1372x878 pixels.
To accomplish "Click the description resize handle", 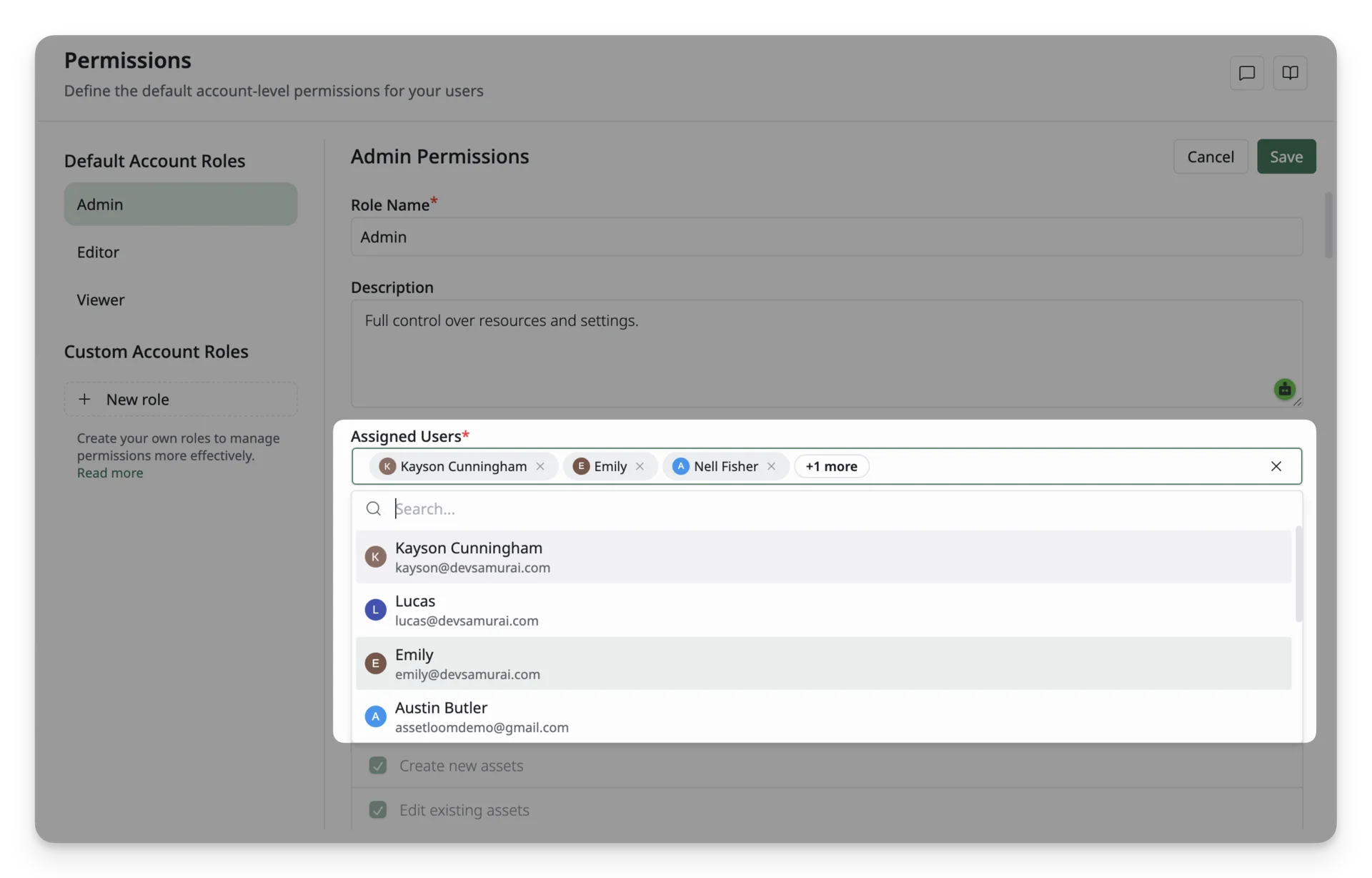I will (x=1297, y=402).
